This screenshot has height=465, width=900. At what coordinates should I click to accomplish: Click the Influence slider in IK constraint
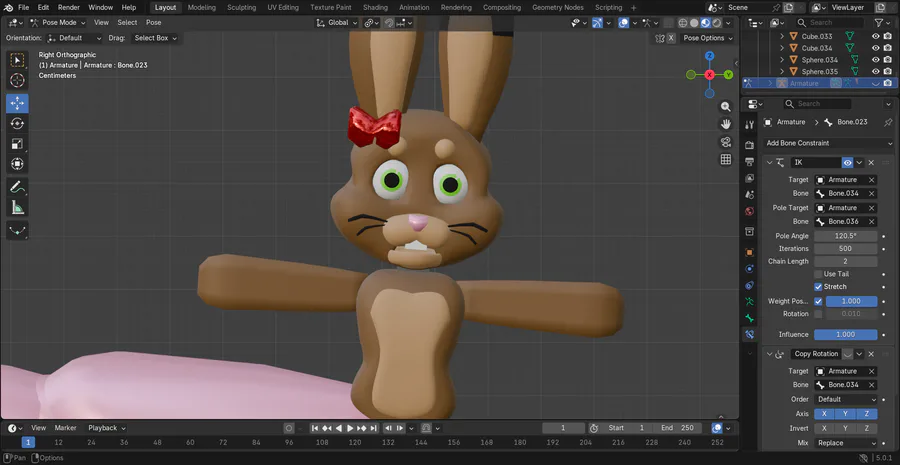(845, 334)
